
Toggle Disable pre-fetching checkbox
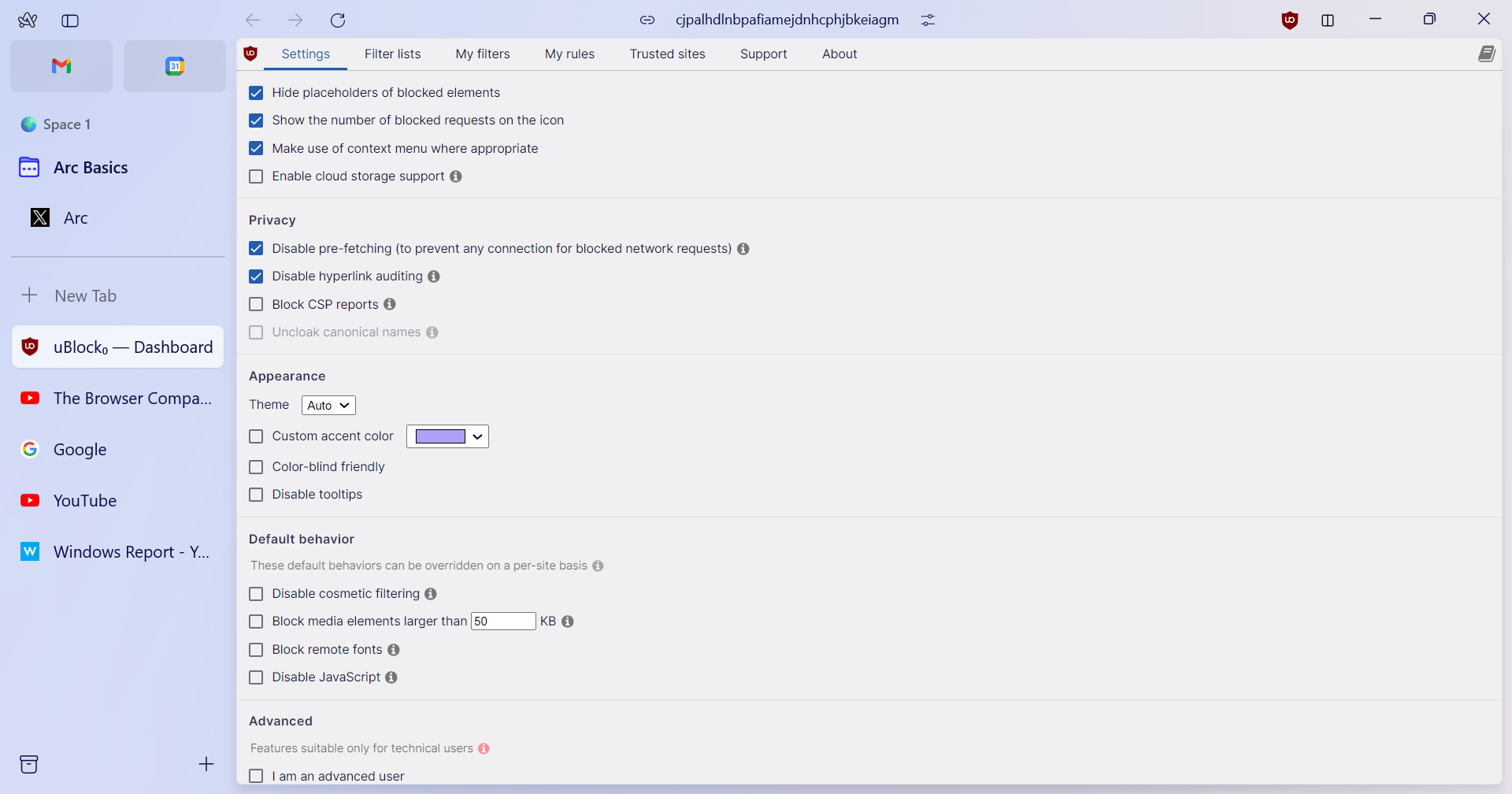[256, 248]
